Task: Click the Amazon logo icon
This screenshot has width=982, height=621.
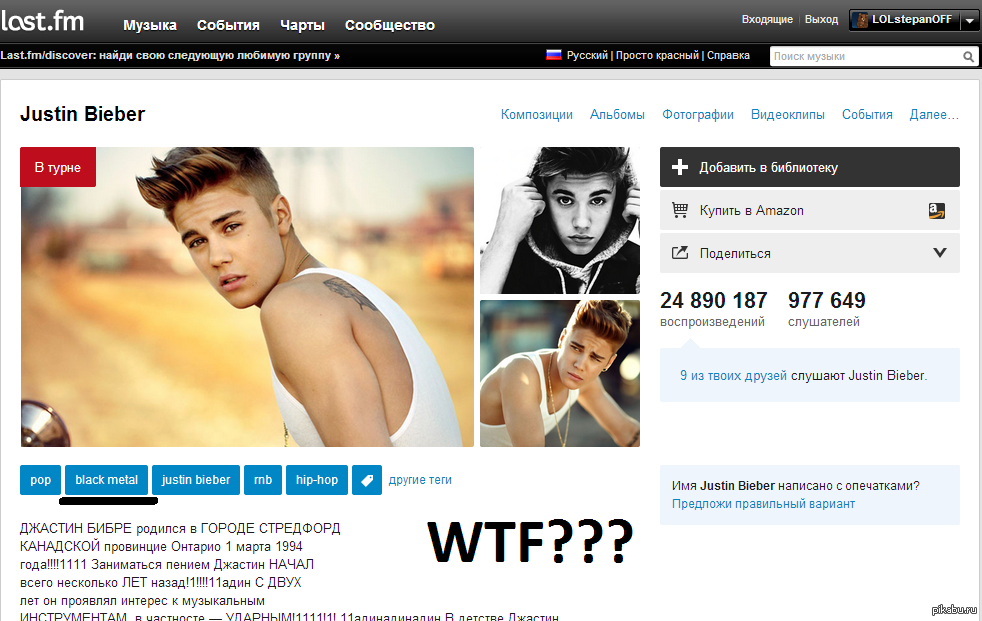Action: click(936, 210)
